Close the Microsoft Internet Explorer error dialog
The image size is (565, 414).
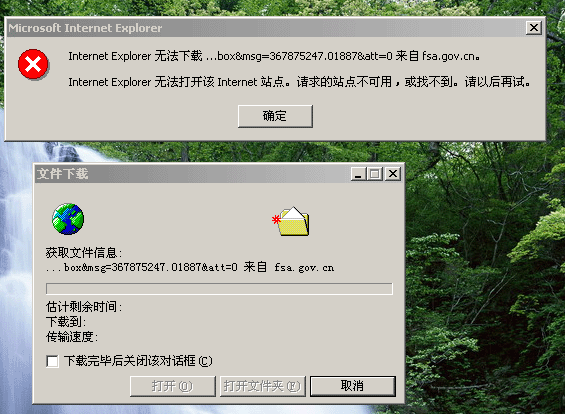534,28
